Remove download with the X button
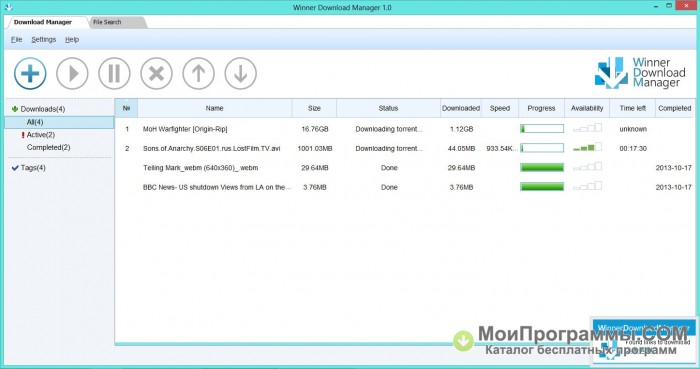This screenshot has height=369, width=700. coord(156,74)
